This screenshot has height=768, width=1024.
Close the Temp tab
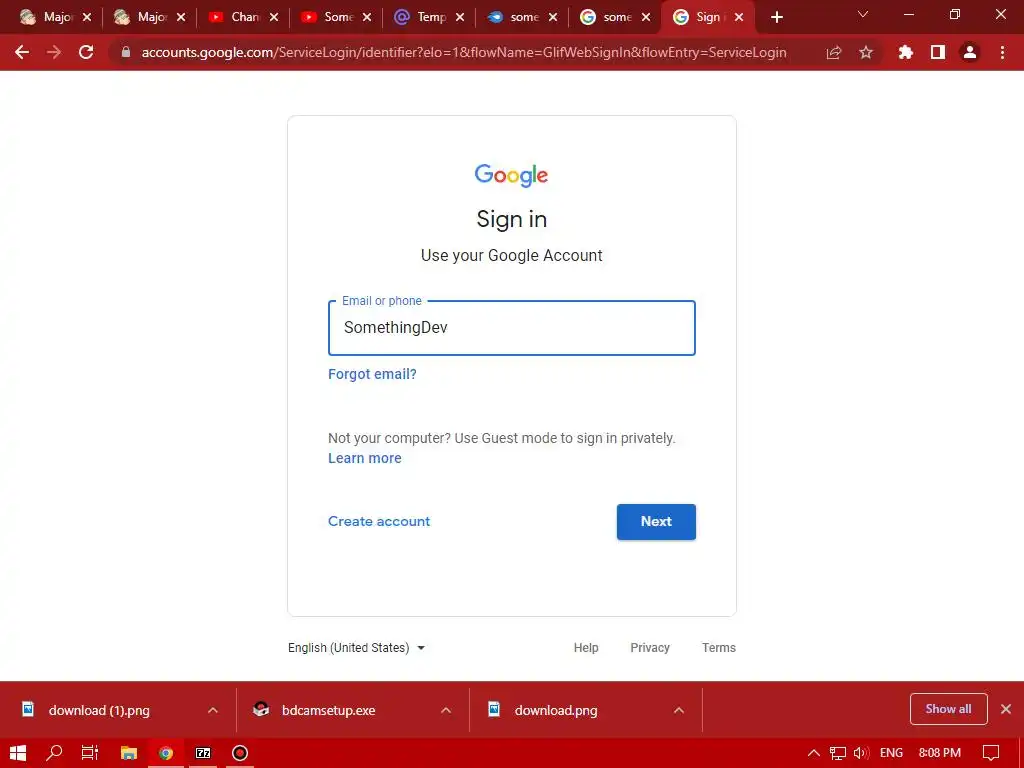(x=460, y=17)
